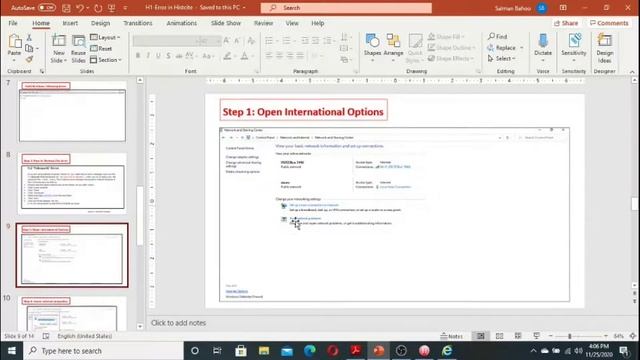Open Quick Styles gallery
The image size is (640, 360).
point(415,48)
